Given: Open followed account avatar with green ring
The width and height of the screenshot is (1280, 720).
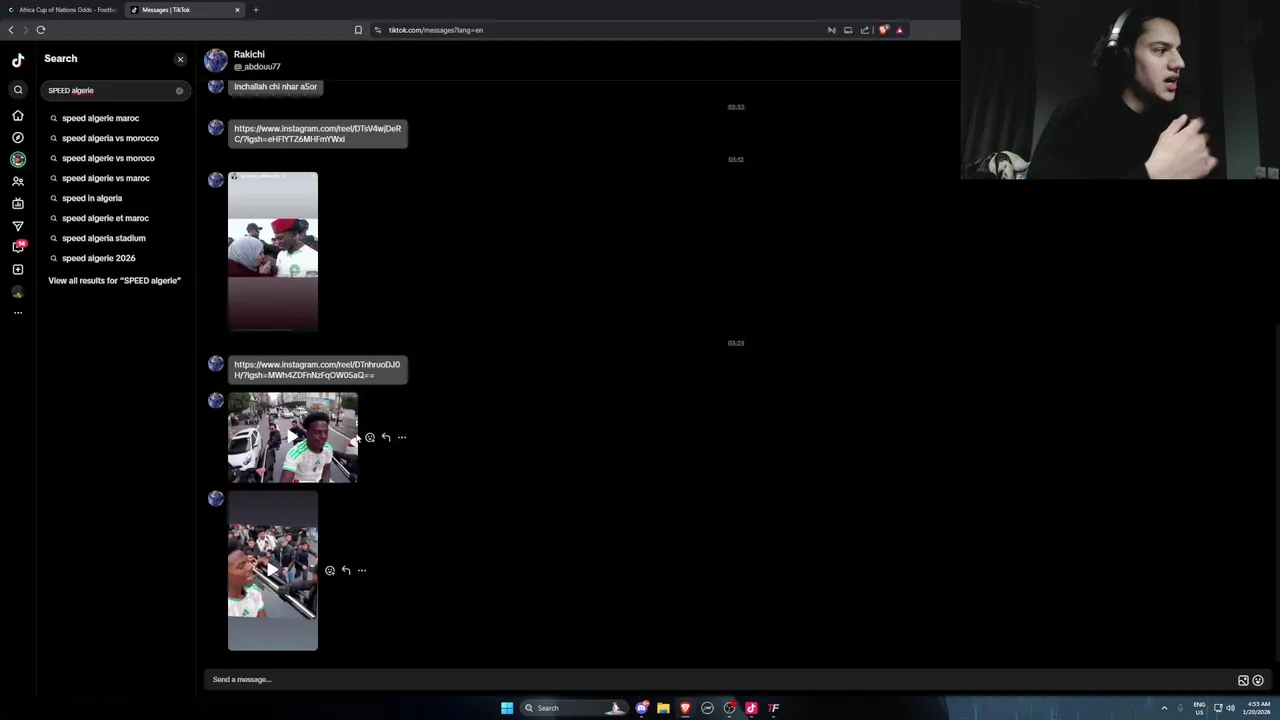Looking at the screenshot, I should point(18,159).
